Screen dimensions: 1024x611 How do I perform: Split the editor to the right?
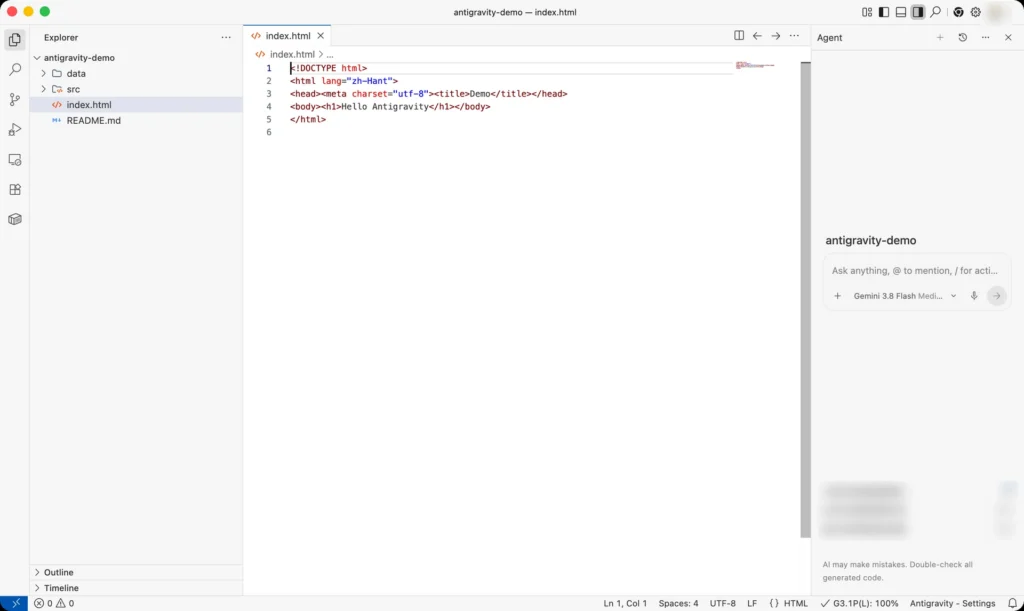click(739, 36)
